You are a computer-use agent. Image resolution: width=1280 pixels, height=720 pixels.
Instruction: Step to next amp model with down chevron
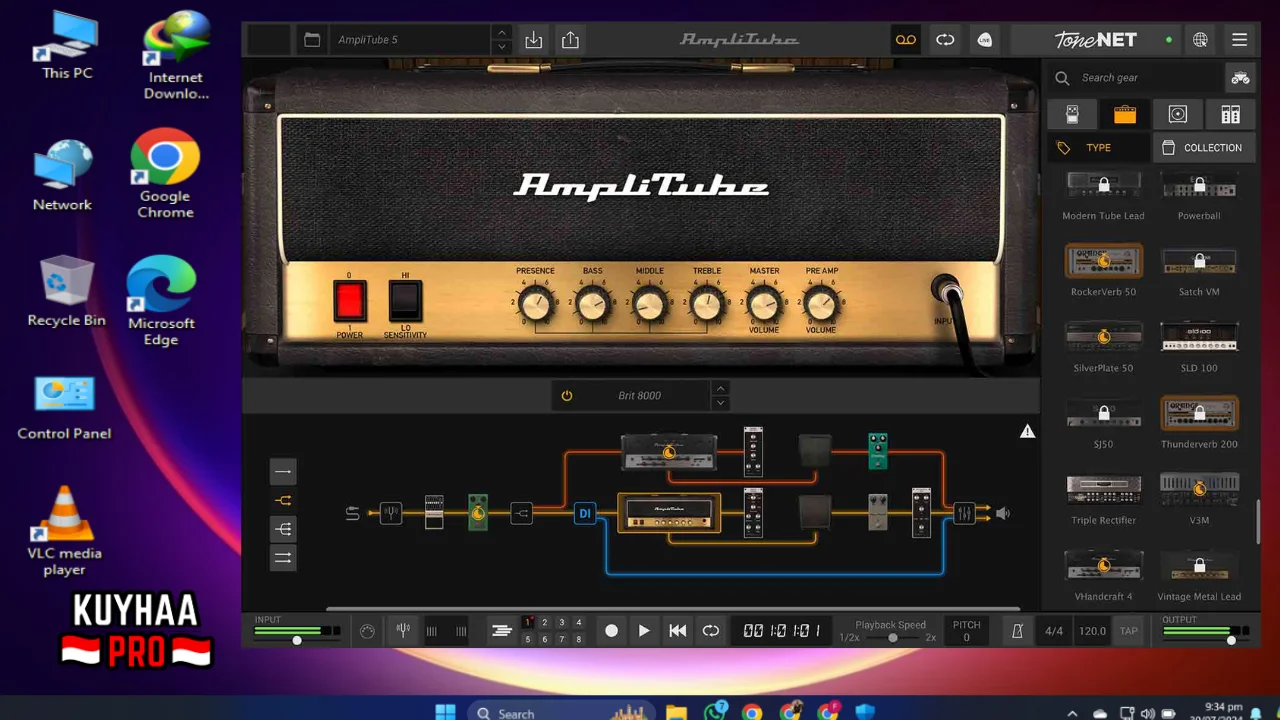tap(720, 403)
